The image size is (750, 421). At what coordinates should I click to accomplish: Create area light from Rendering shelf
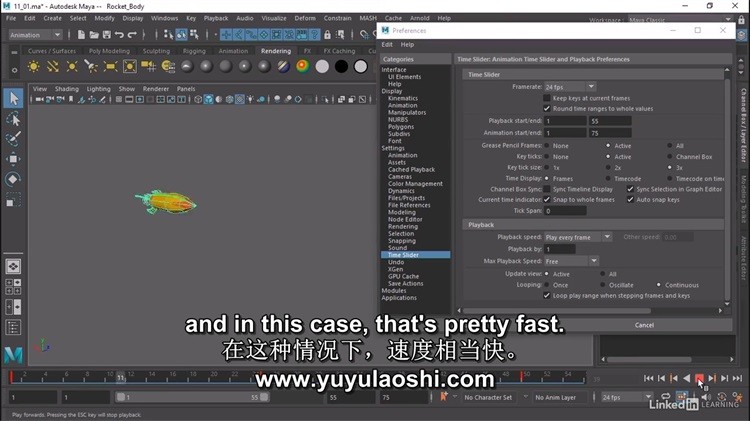click(x=110, y=66)
